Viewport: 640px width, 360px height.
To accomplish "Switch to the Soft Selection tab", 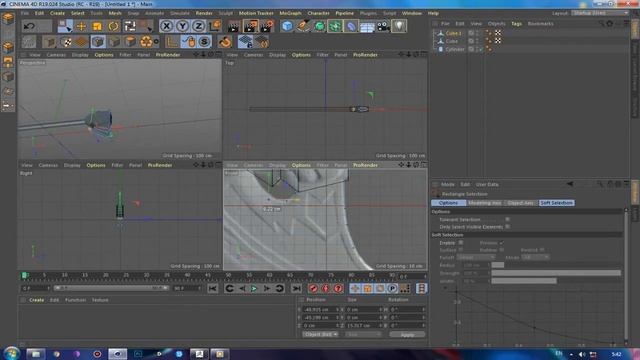I will coord(557,203).
